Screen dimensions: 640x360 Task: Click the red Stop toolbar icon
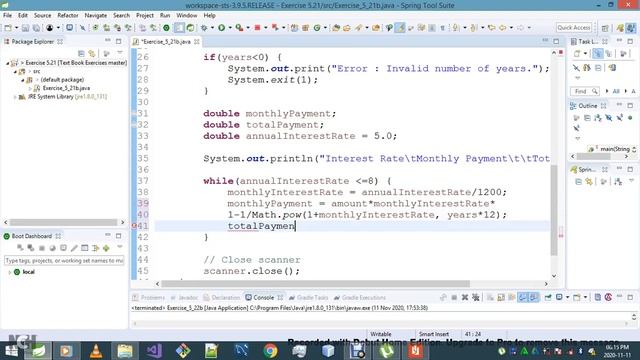258,28
